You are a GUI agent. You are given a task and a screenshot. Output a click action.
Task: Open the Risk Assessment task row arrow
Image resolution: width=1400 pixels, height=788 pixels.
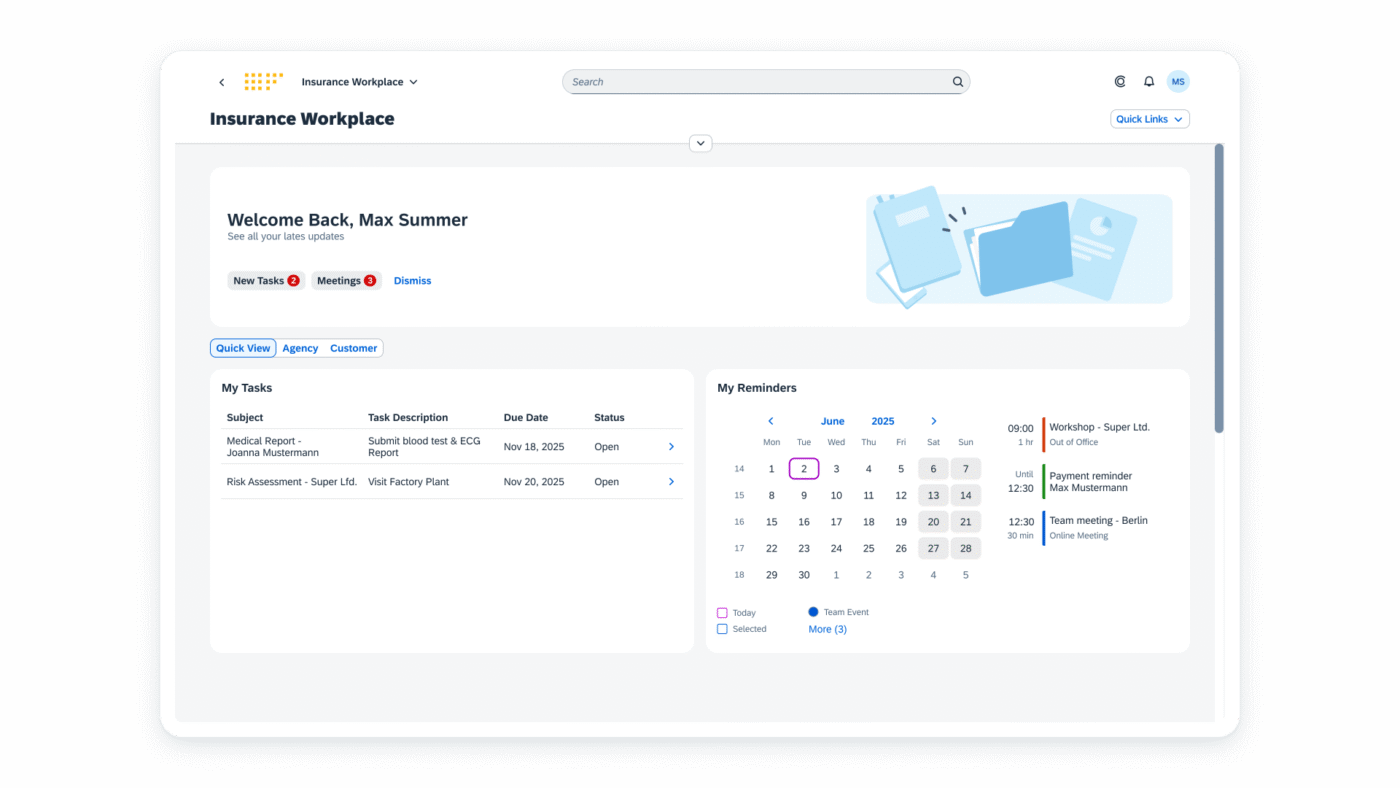point(671,482)
